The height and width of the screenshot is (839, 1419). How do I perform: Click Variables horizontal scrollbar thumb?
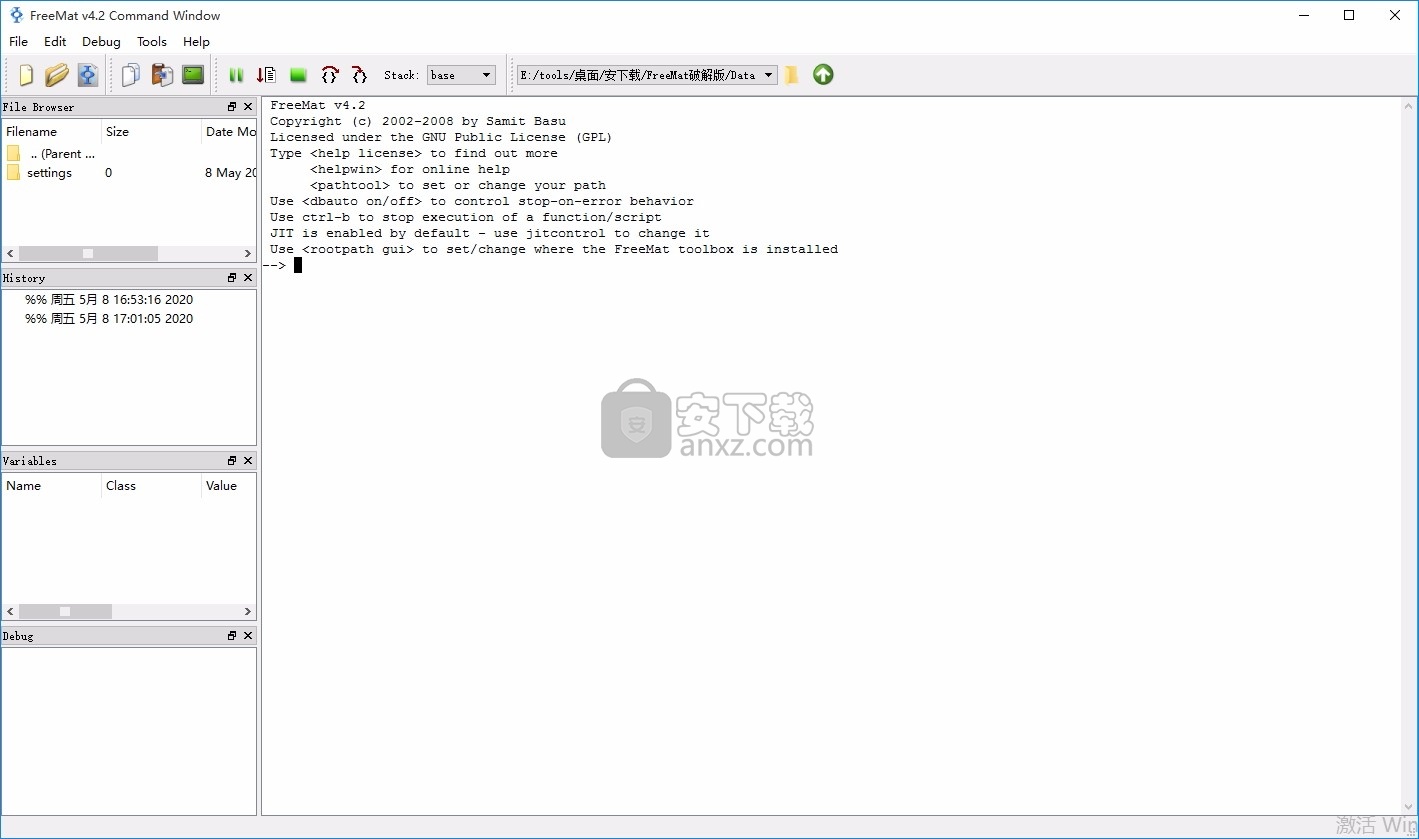point(65,611)
